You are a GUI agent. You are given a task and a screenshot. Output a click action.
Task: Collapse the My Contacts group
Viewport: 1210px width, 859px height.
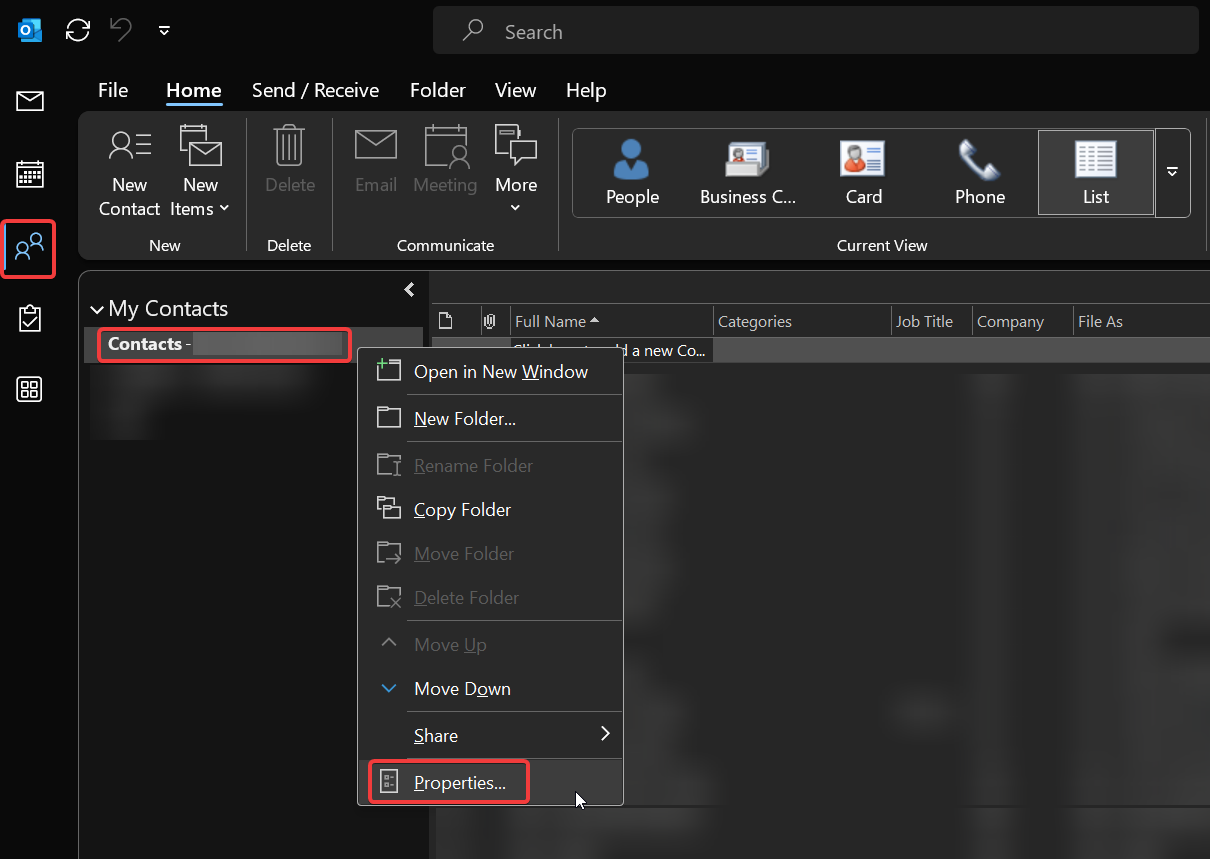[97, 309]
